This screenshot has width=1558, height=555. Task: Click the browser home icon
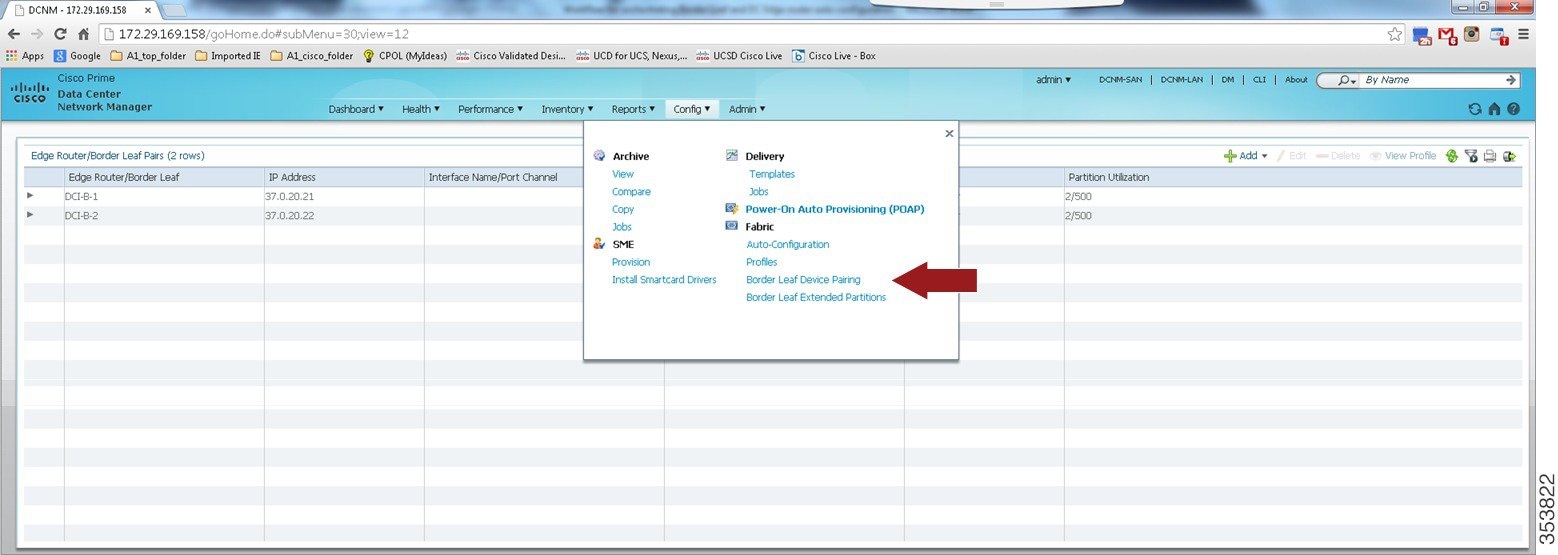pyautogui.click(x=85, y=34)
